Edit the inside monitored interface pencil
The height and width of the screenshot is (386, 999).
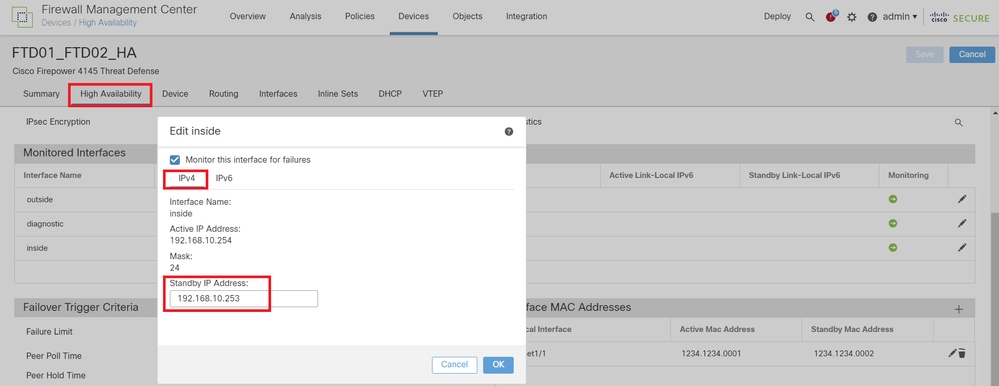961,248
